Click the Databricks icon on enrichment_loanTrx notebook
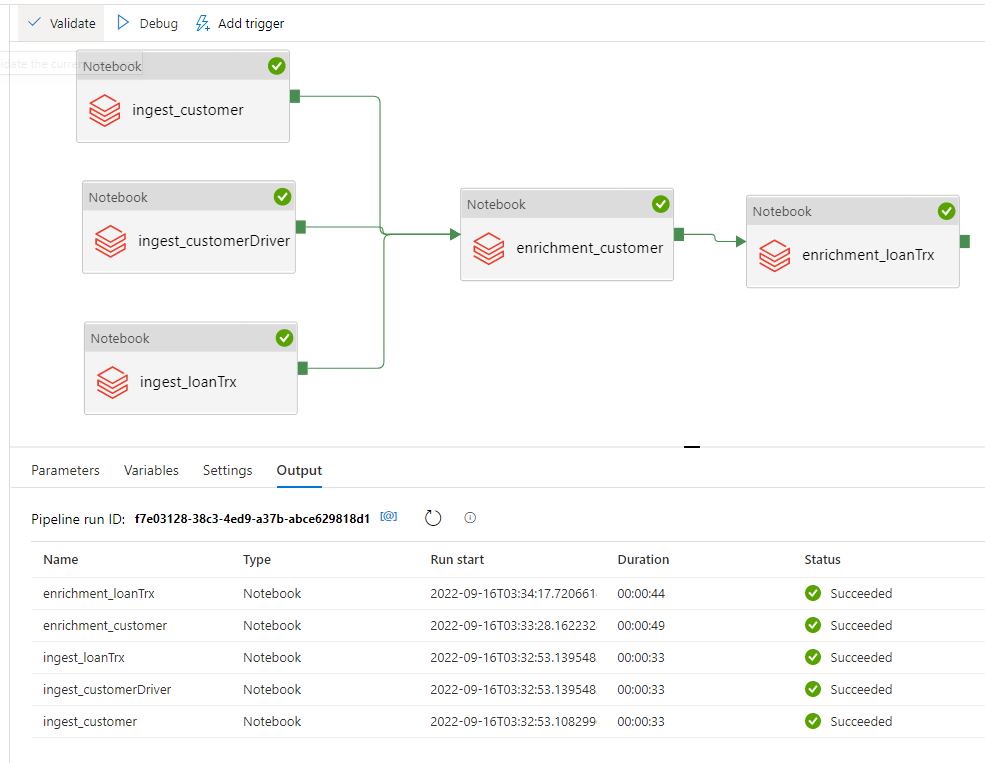The height and width of the screenshot is (763, 985). pyautogui.click(x=775, y=256)
